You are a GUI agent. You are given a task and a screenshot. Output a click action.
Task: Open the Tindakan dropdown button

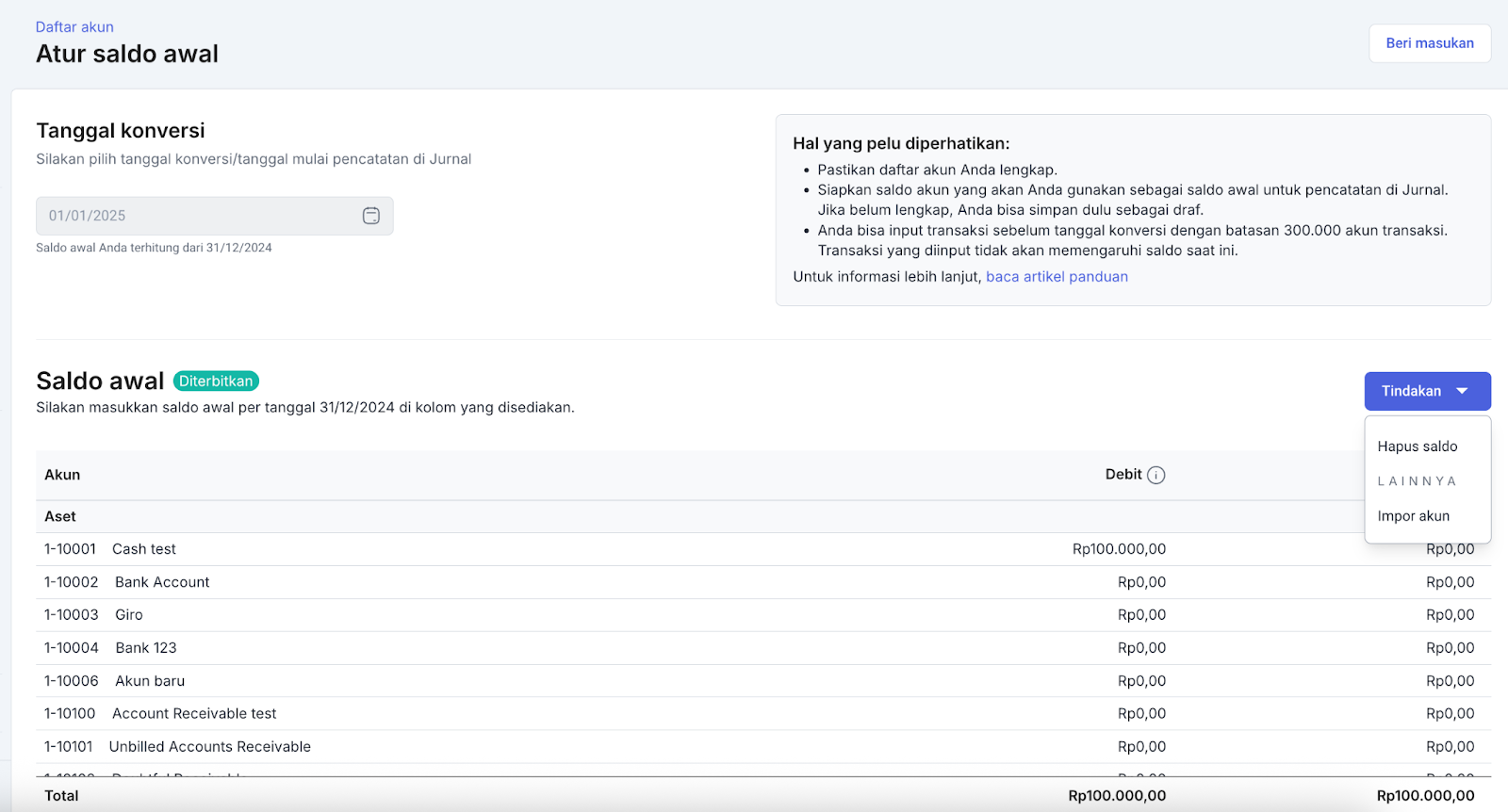(x=1411, y=391)
